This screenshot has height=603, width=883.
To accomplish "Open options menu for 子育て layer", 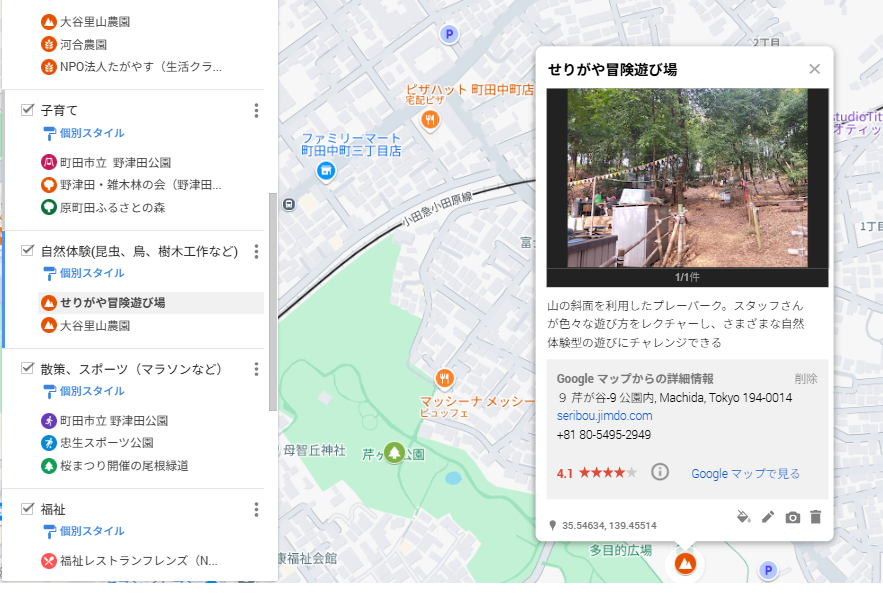I will [x=256, y=111].
